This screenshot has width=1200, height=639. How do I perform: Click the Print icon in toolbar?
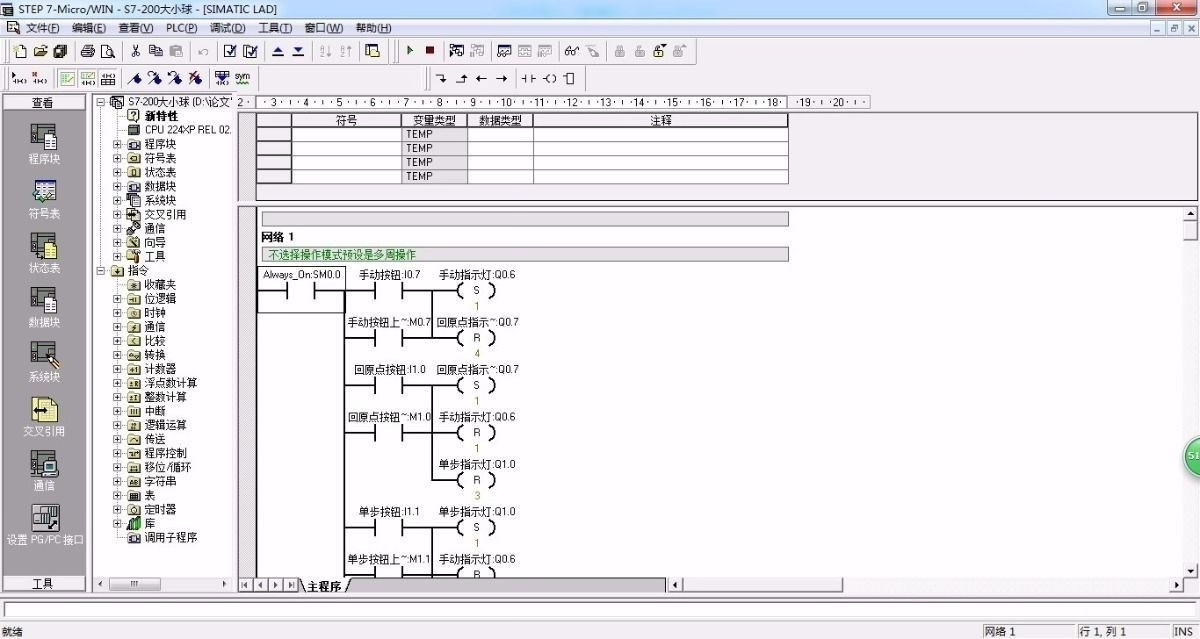[x=88, y=51]
